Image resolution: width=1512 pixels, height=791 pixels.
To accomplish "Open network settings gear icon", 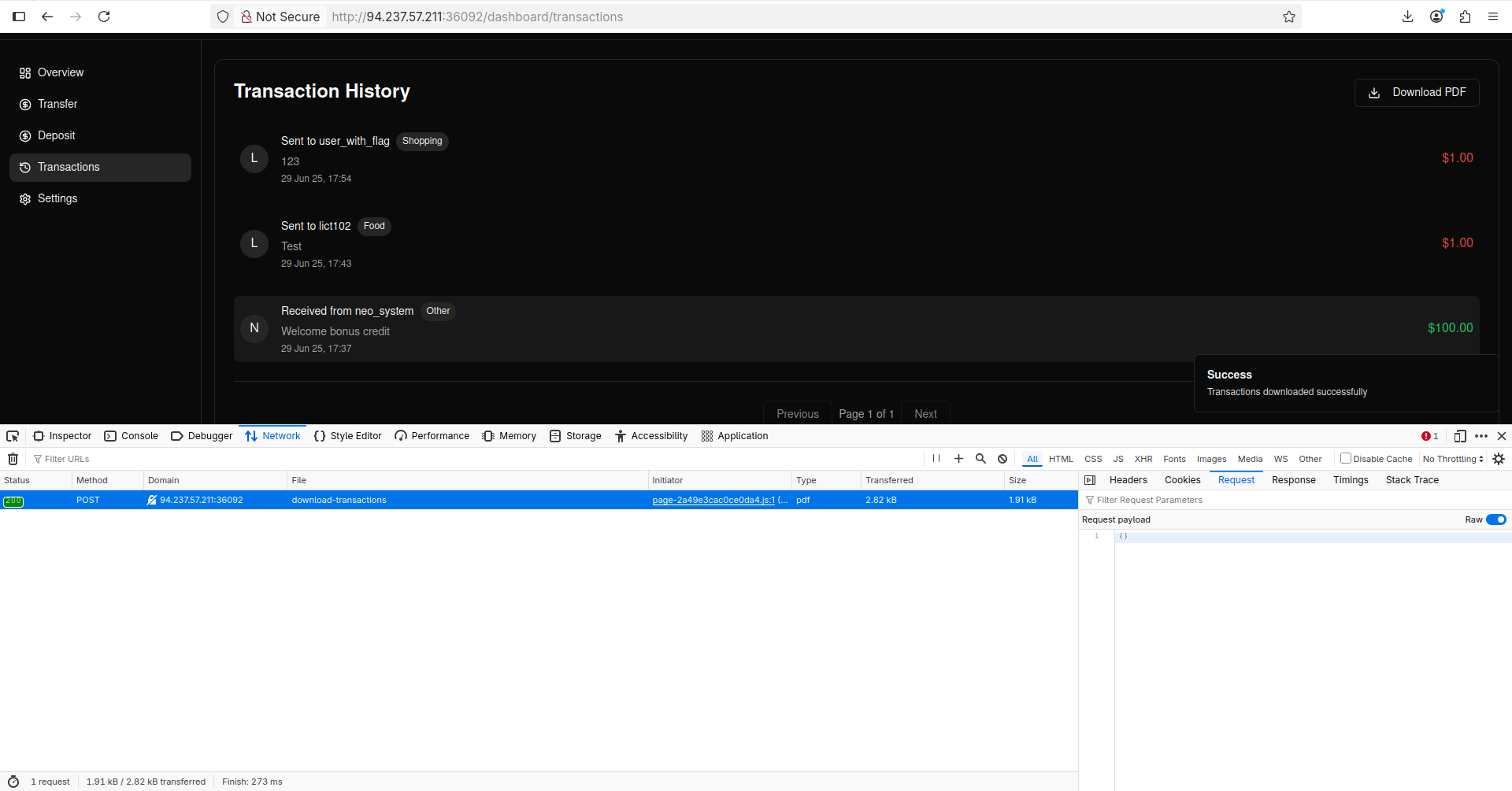I will tap(1499, 459).
